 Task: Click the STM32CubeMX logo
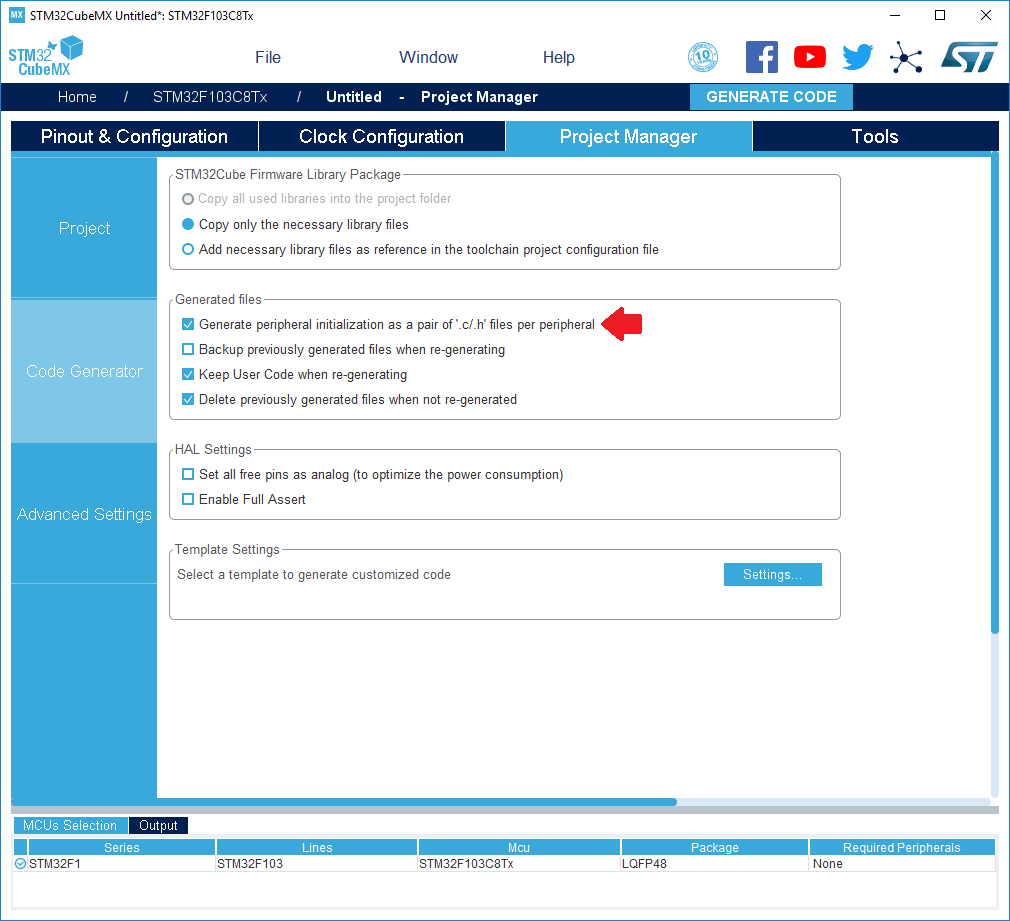point(45,56)
